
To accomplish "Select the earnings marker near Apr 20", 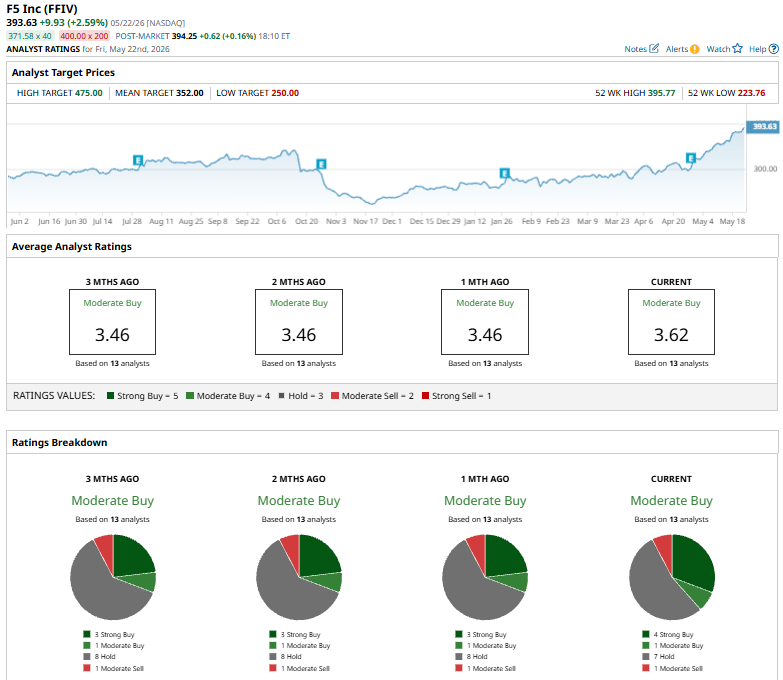I will [691, 158].
